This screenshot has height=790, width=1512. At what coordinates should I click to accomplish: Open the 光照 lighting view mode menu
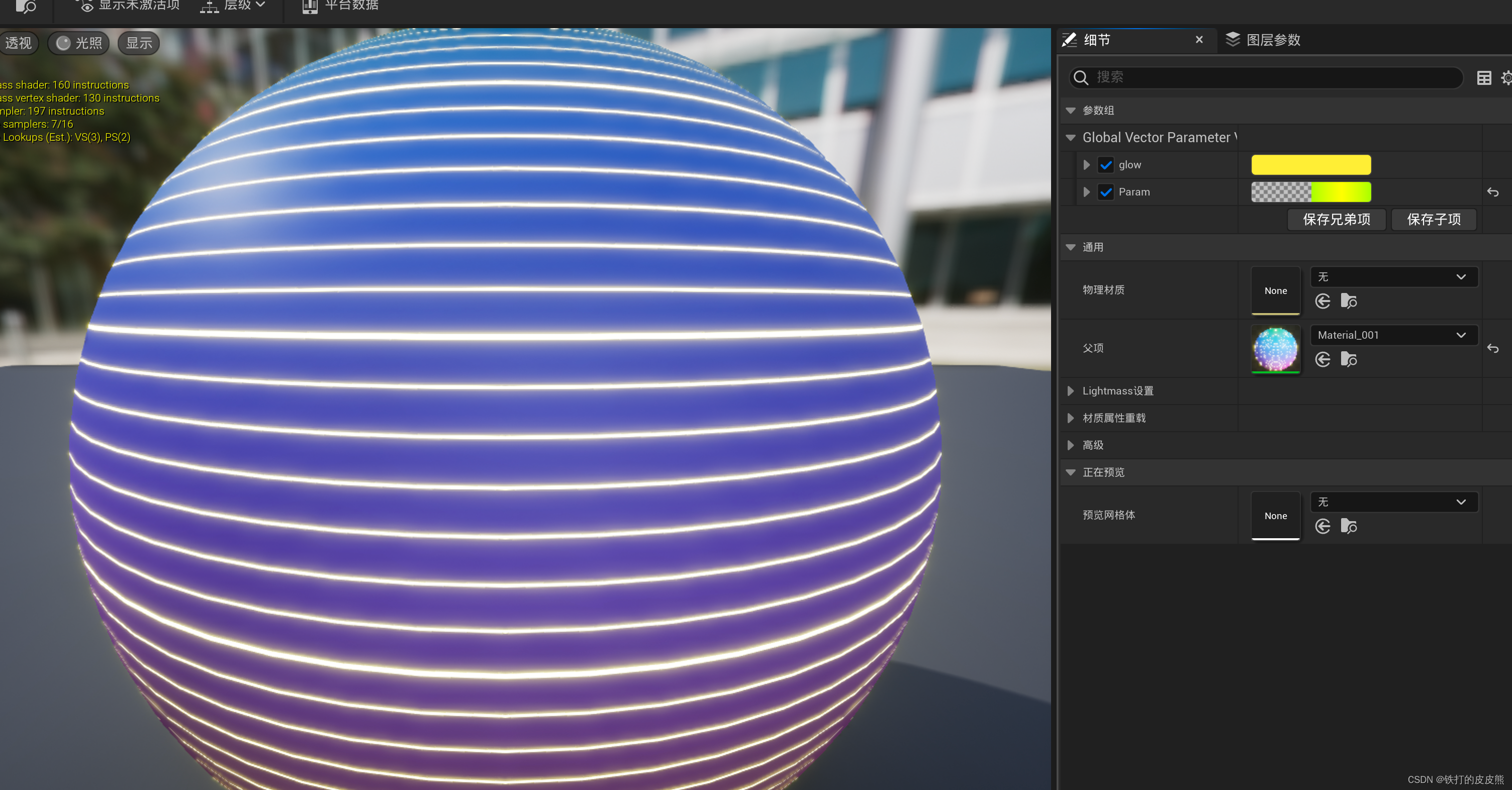[x=78, y=43]
